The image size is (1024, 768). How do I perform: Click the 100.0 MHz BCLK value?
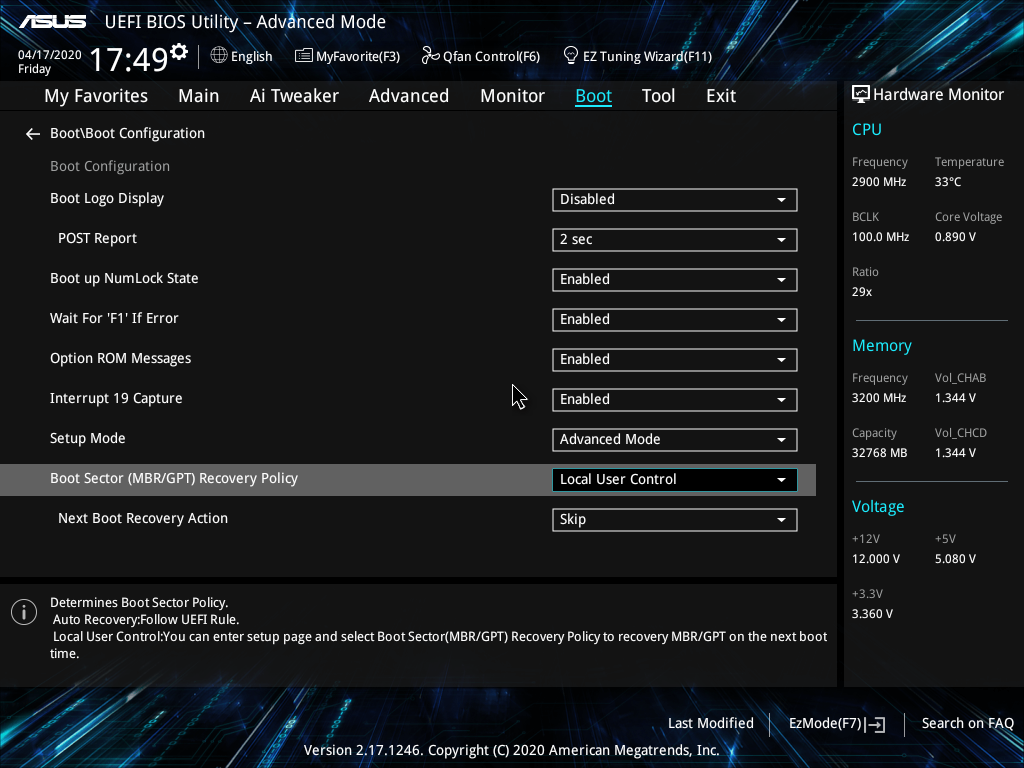(x=880, y=237)
